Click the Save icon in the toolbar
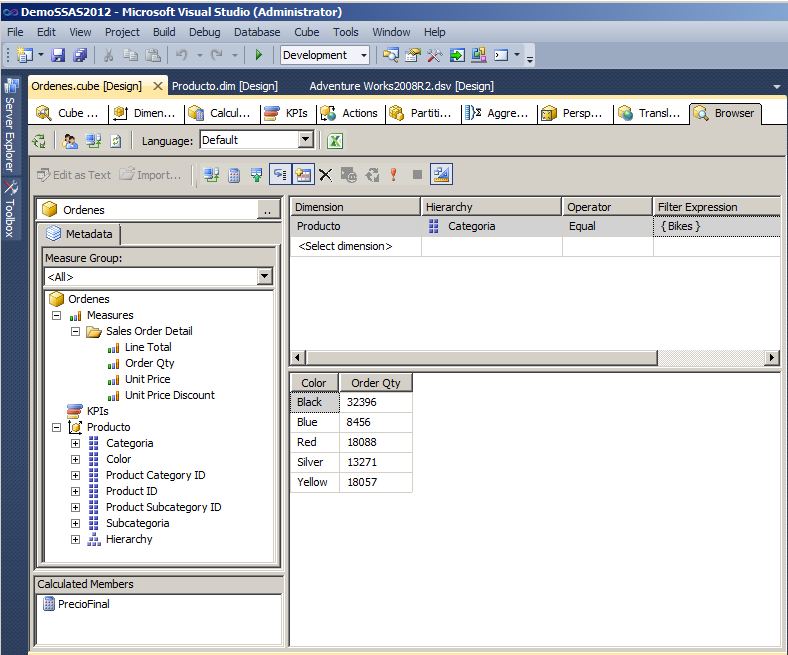Screen dimensions: 788x655 click(x=59, y=56)
